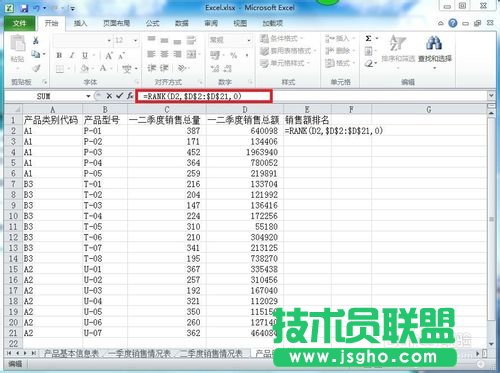Click the decrease decimal icon
This screenshot has height=373, width=500.
228,69
